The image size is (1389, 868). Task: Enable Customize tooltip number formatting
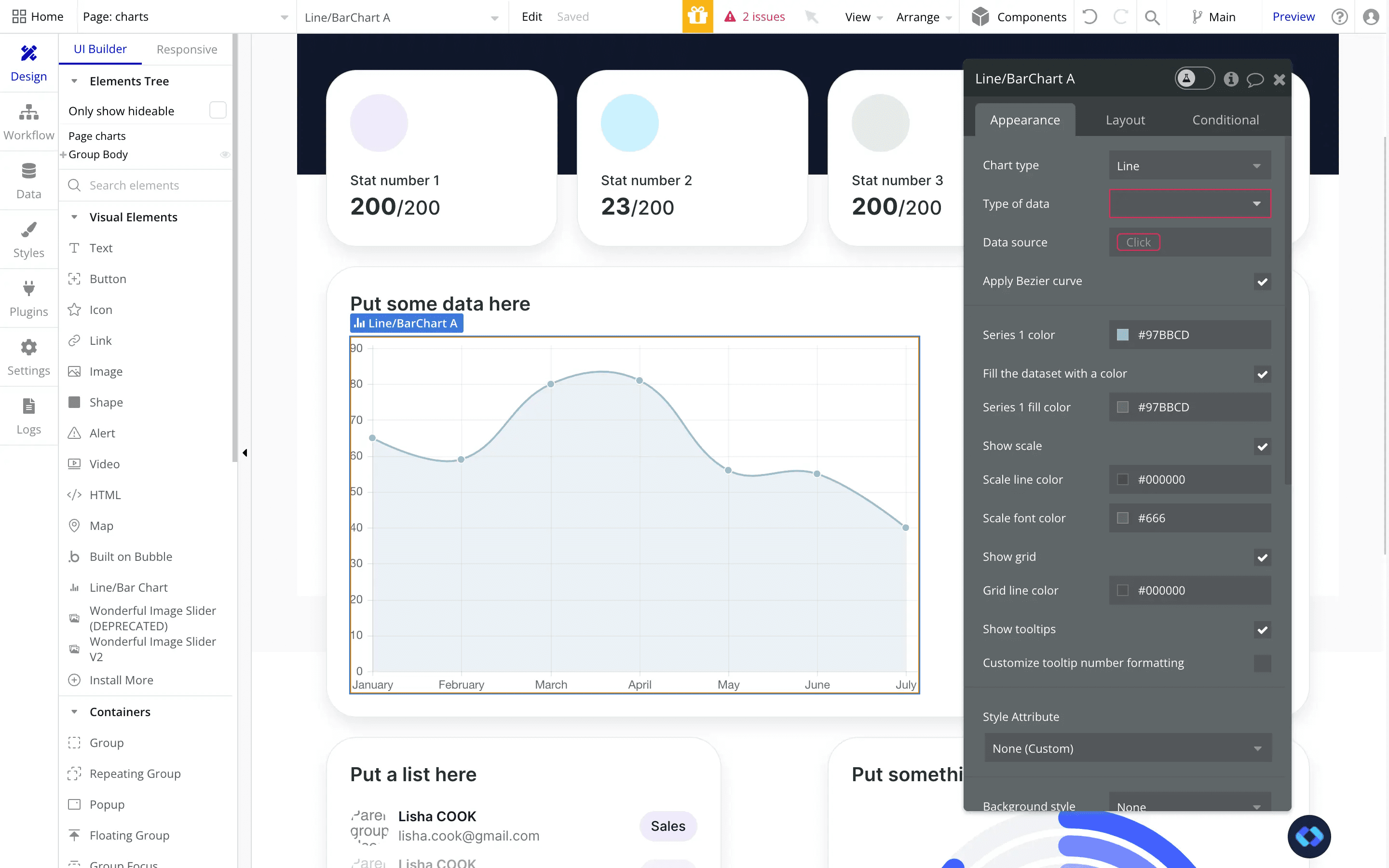(x=1262, y=663)
